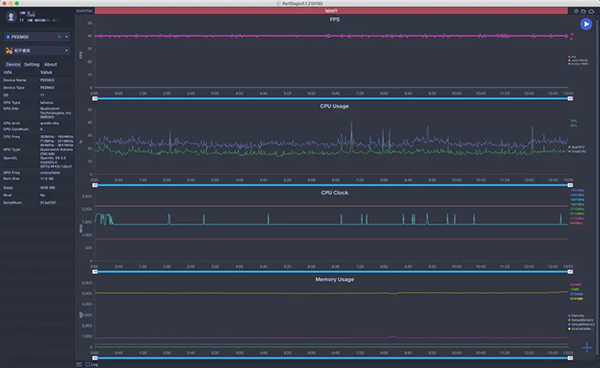Toggle TotalCPU series in CPU Usage legend

pyautogui.click(x=577, y=151)
